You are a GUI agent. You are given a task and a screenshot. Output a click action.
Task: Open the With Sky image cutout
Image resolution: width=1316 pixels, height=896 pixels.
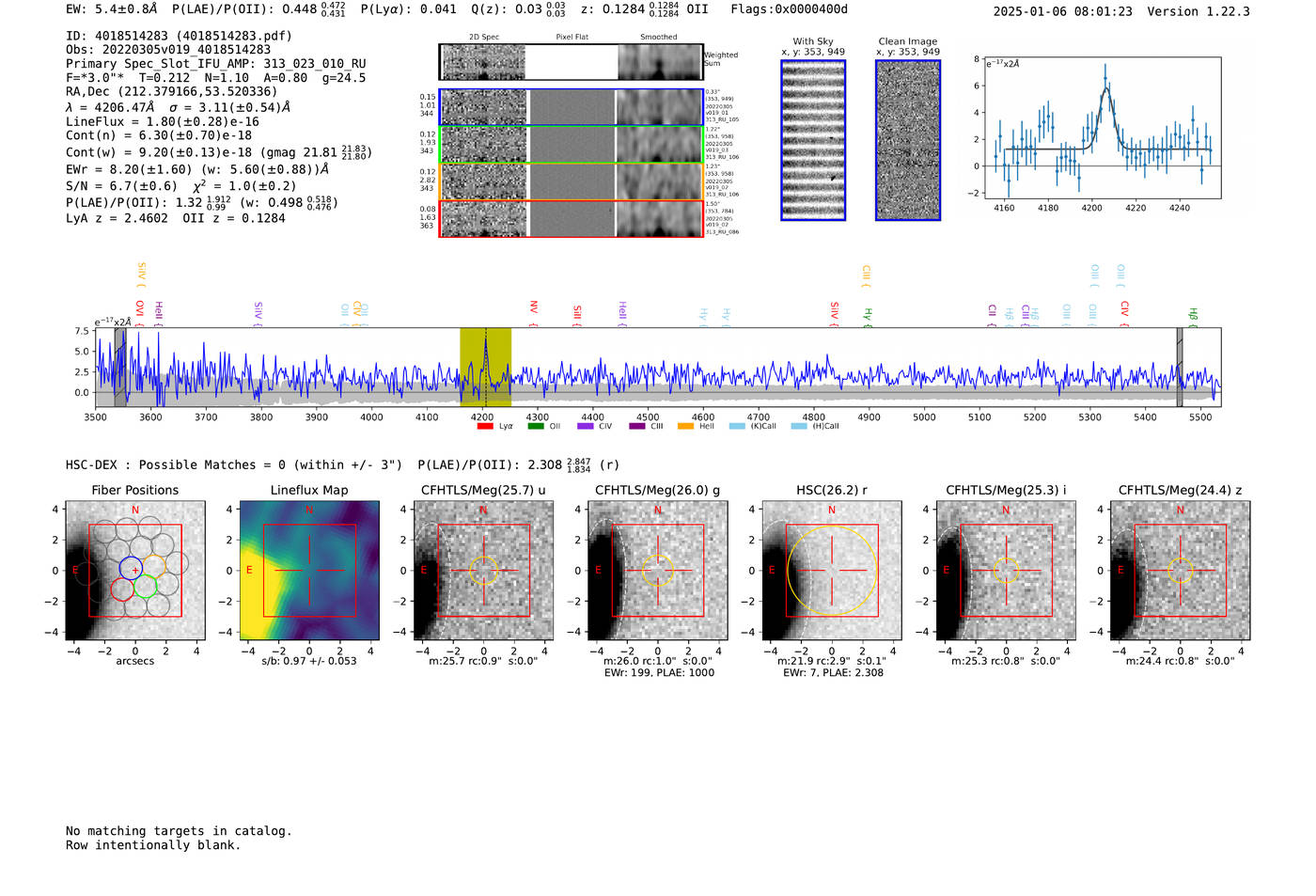[813, 140]
